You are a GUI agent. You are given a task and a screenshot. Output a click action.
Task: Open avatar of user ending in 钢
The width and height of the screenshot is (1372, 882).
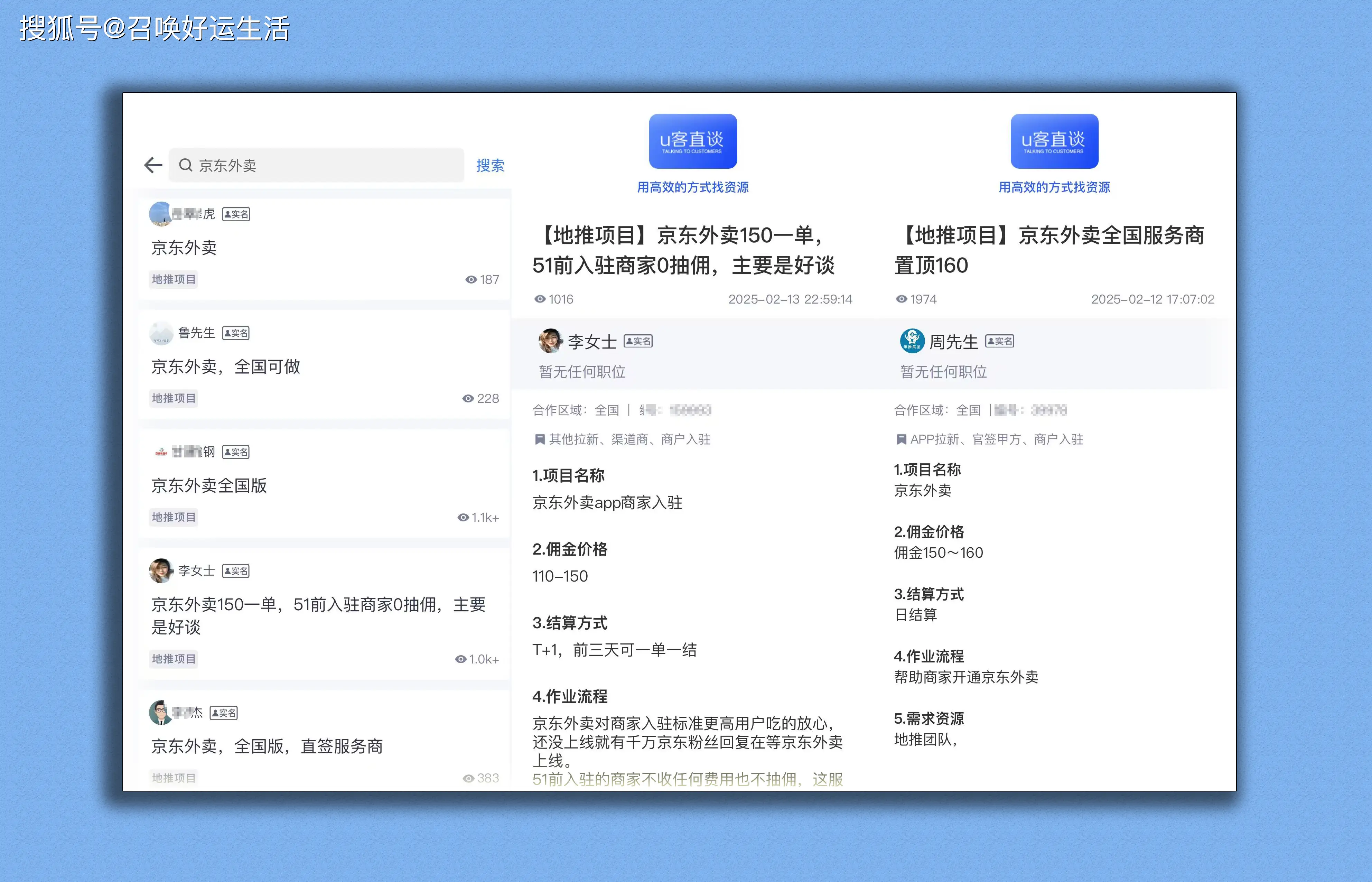click(161, 452)
